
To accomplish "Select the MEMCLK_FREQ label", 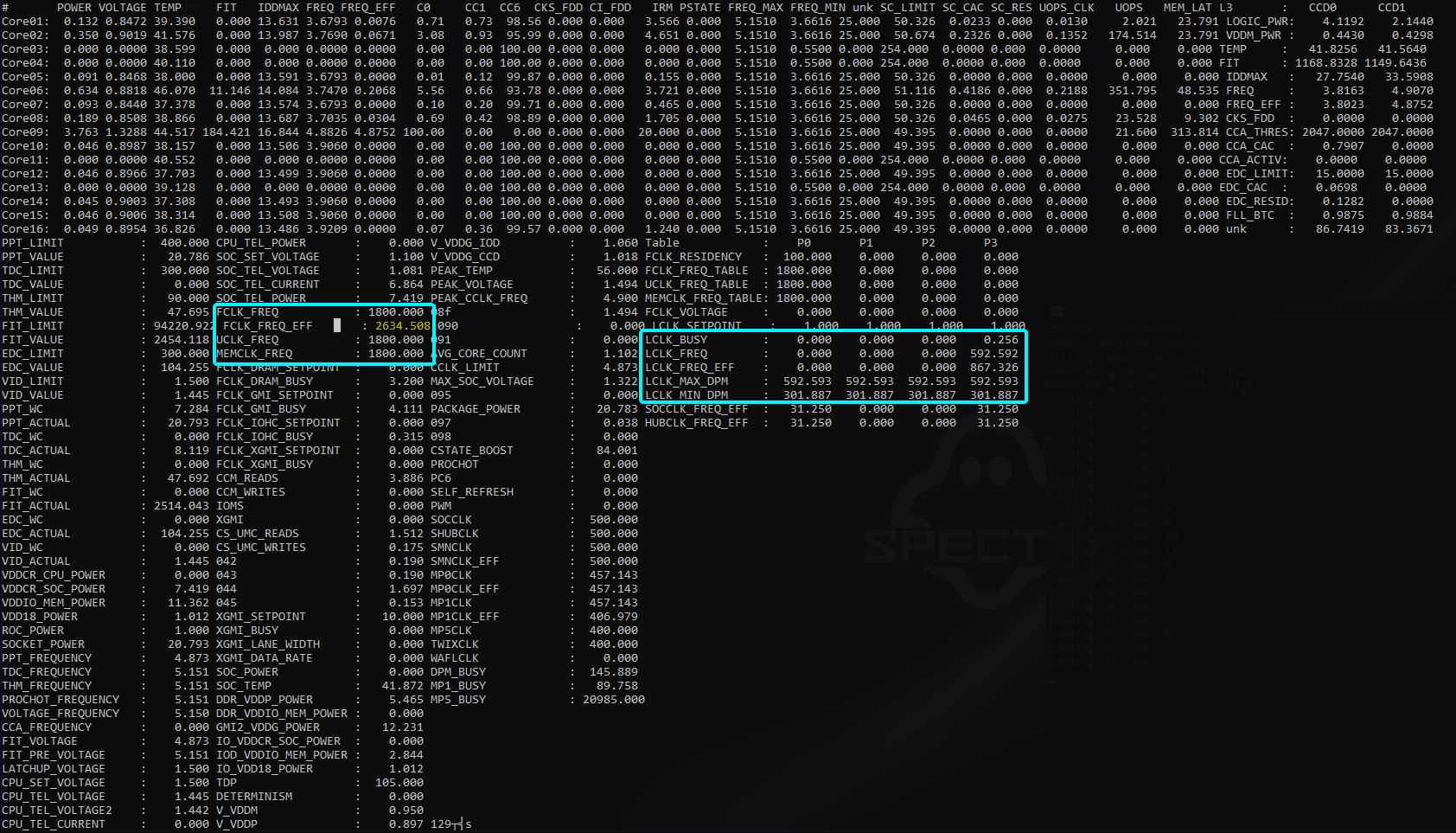I will 254,354.
